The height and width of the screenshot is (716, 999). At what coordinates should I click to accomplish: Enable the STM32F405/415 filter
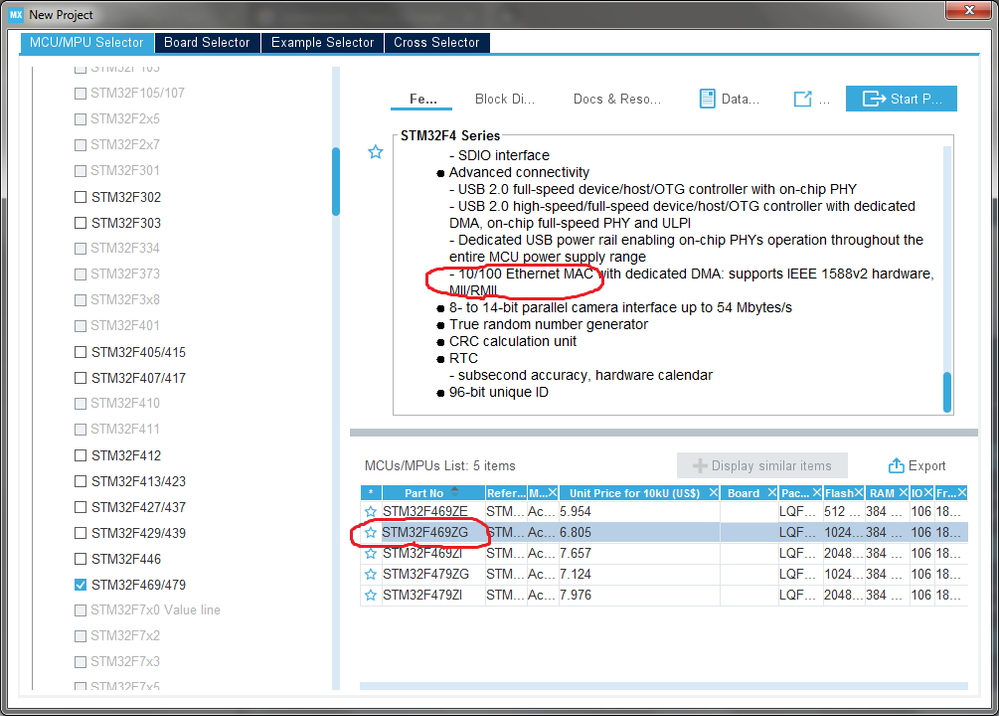(80, 352)
